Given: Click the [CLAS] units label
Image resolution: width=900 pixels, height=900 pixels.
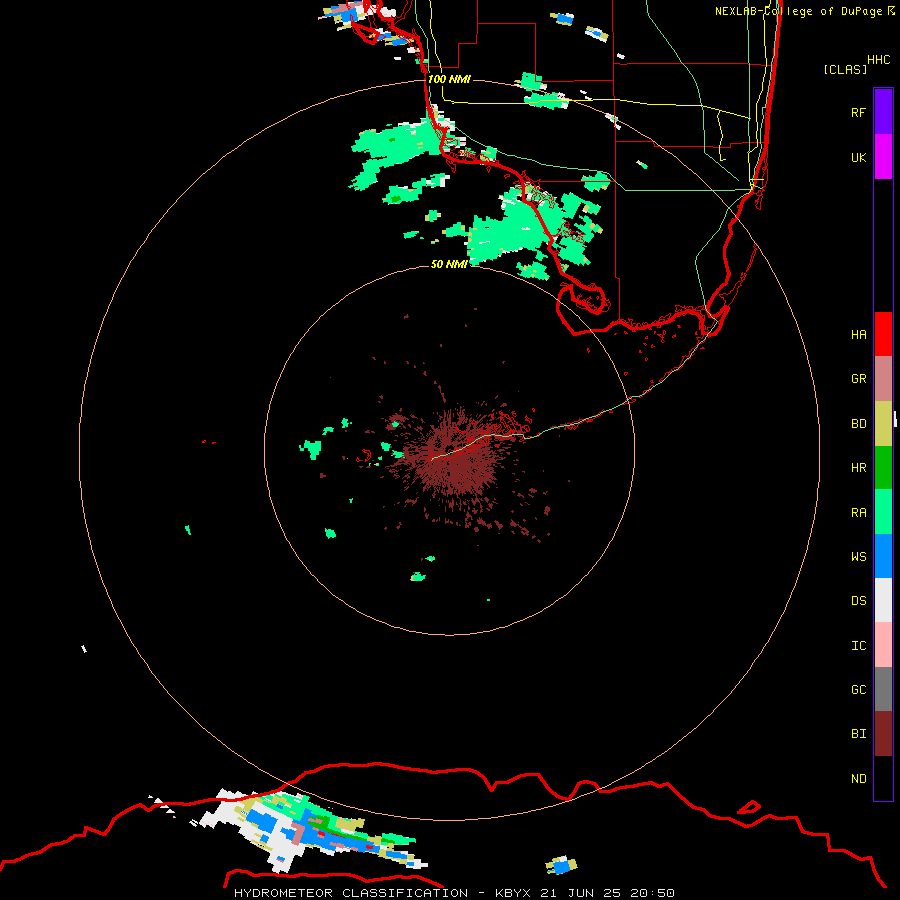Looking at the screenshot, I should pyautogui.click(x=845, y=69).
